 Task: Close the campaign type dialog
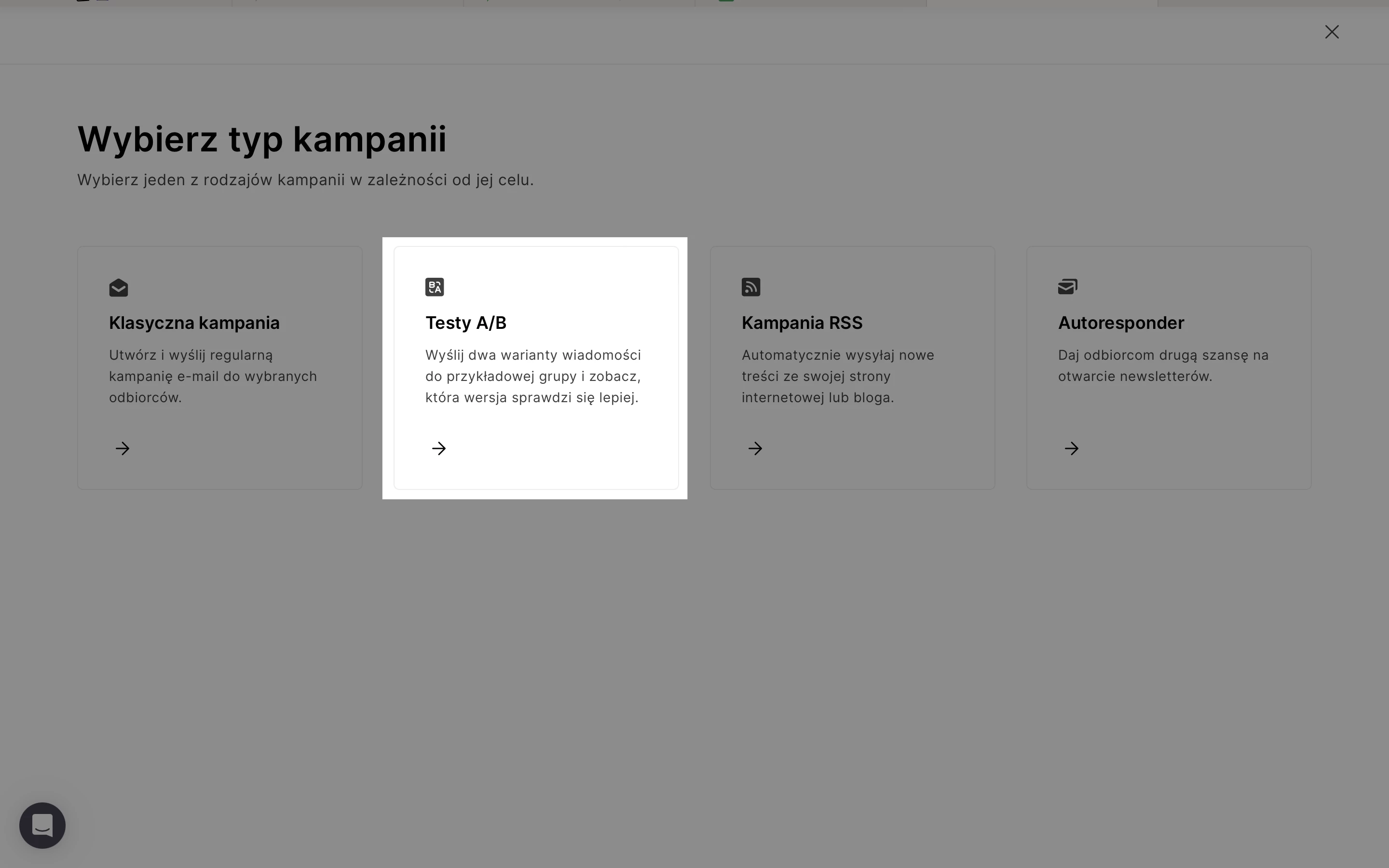[1332, 32]
